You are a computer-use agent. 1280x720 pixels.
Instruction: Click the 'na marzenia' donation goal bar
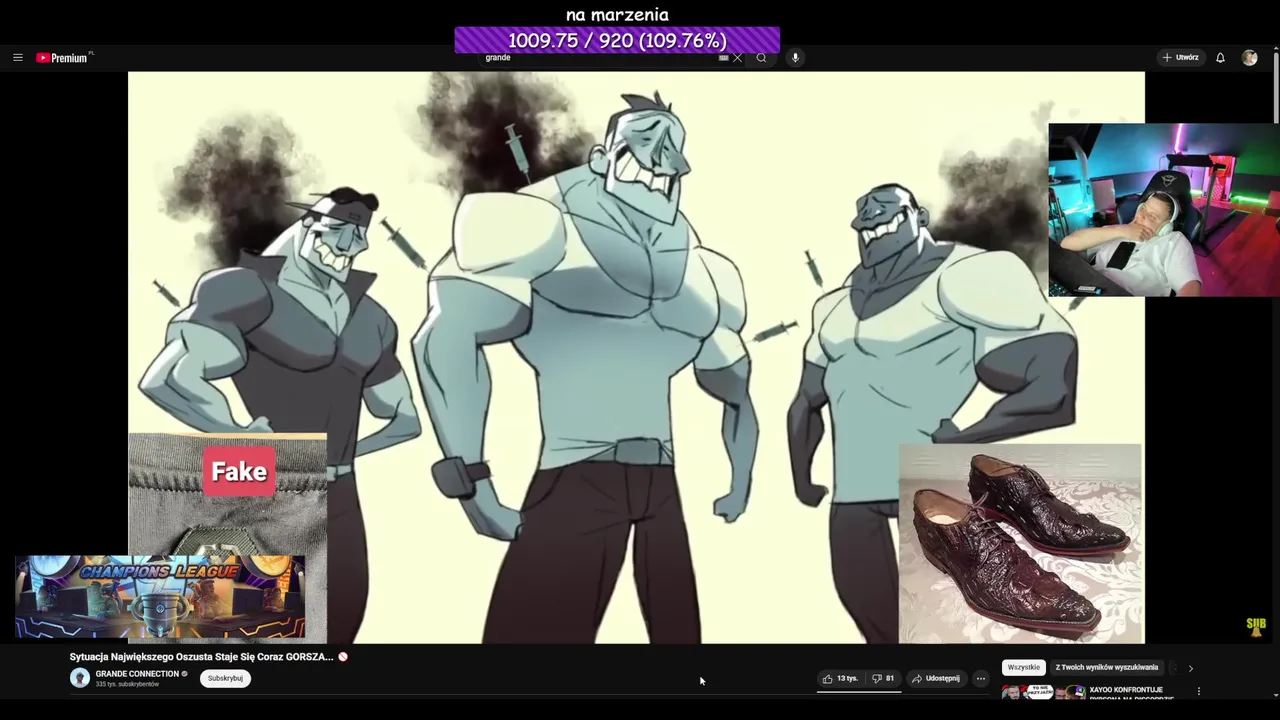(617, 40)
